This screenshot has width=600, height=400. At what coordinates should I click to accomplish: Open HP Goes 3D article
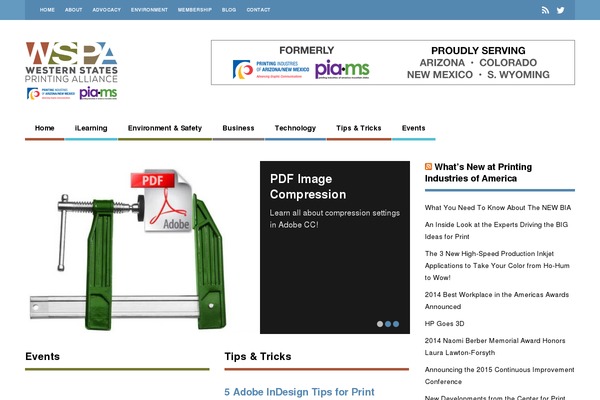tap(444, 324)
